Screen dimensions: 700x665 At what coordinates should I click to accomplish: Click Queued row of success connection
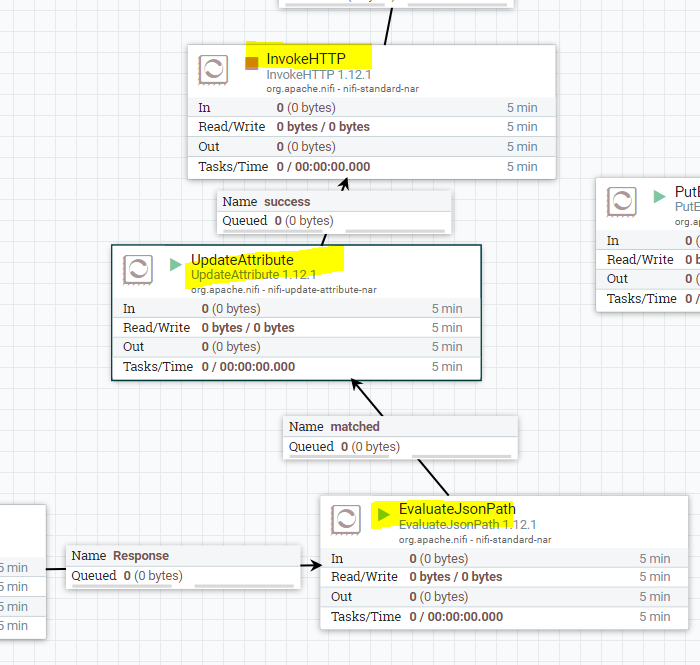coord(334,221)
